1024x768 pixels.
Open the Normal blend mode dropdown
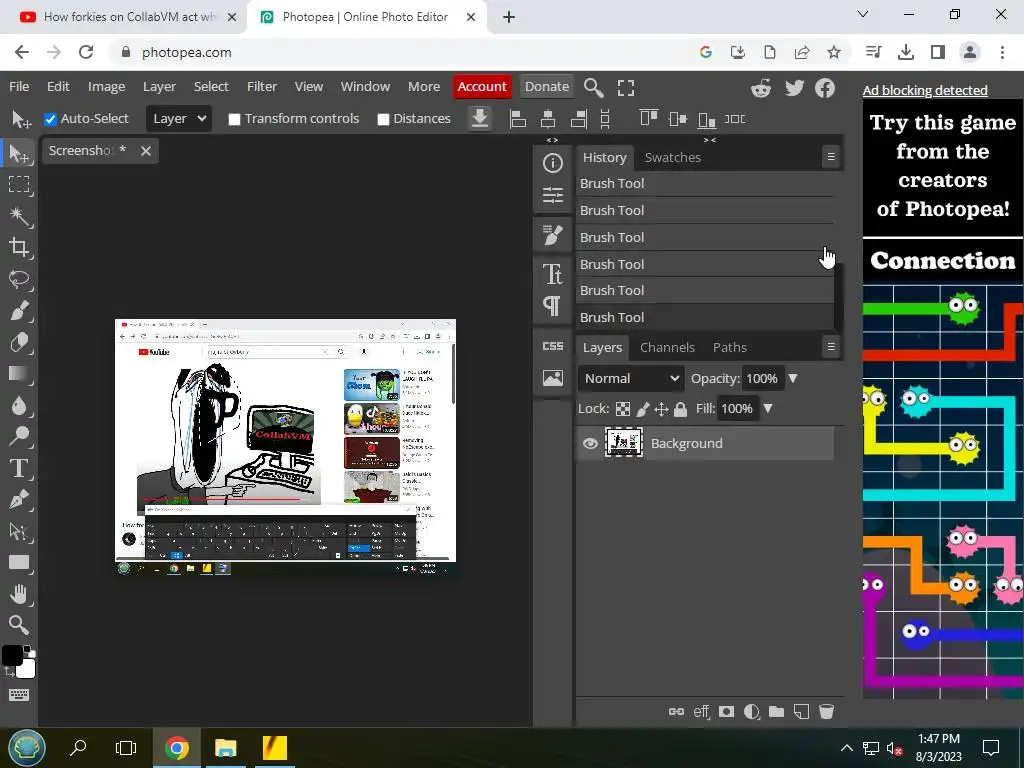631,379
